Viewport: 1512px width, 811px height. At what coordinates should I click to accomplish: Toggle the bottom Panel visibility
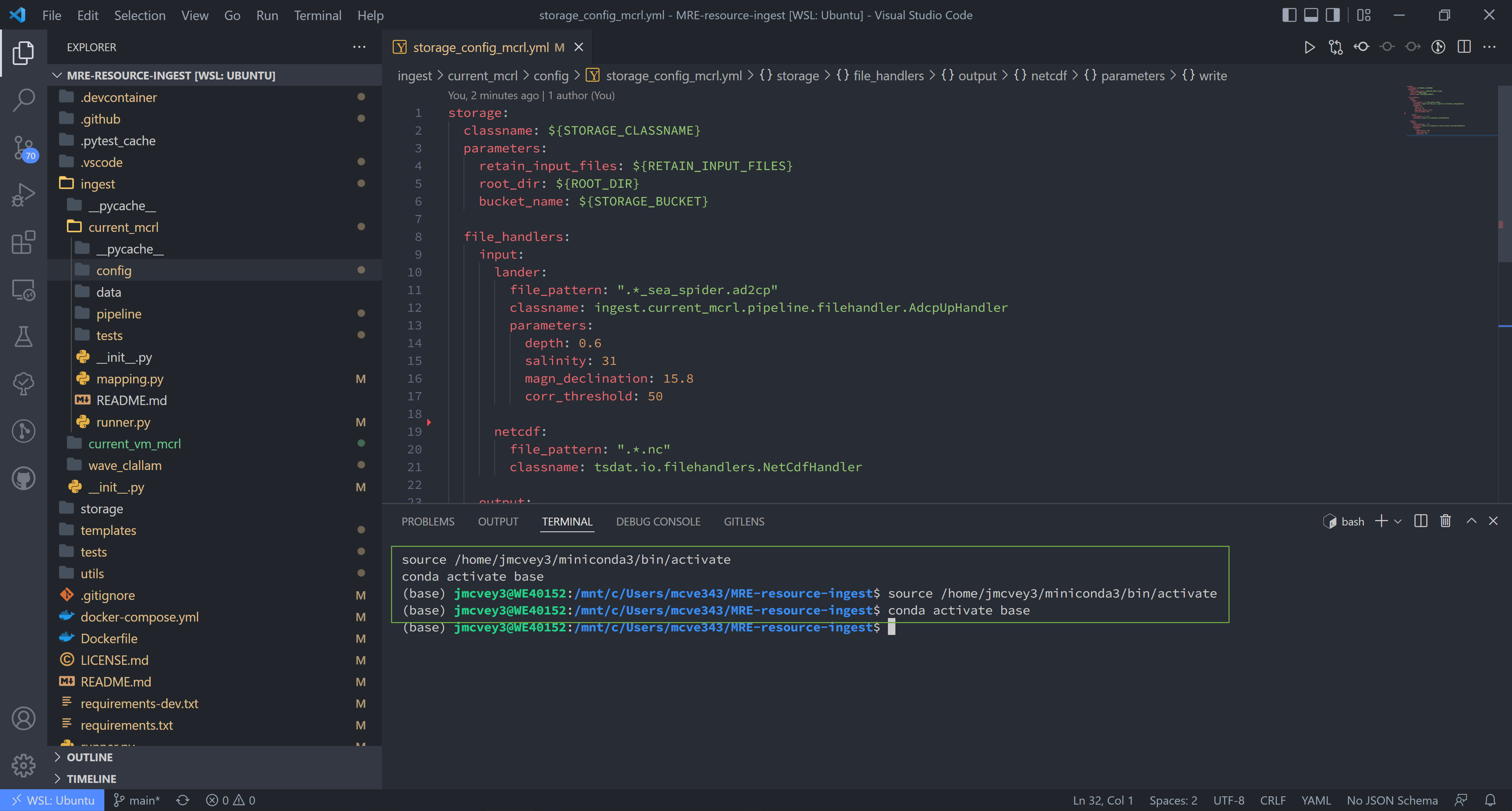pos(1311,15)
